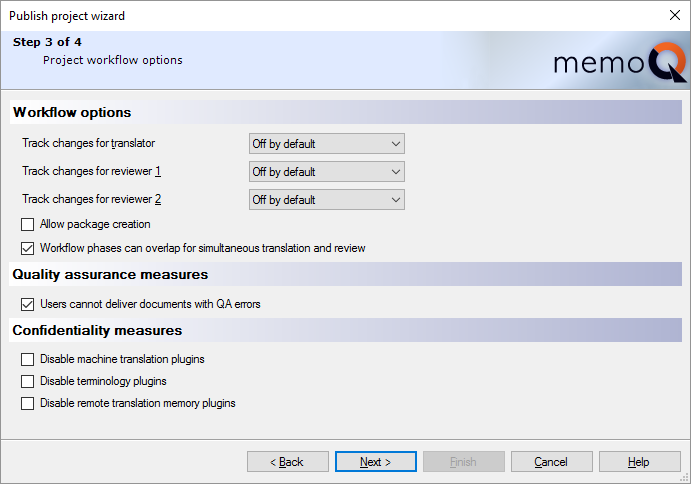Click the grayed-out Finish button
This screenshot has width=691, height=484.
pyautogui.click(x=463, y=462)
